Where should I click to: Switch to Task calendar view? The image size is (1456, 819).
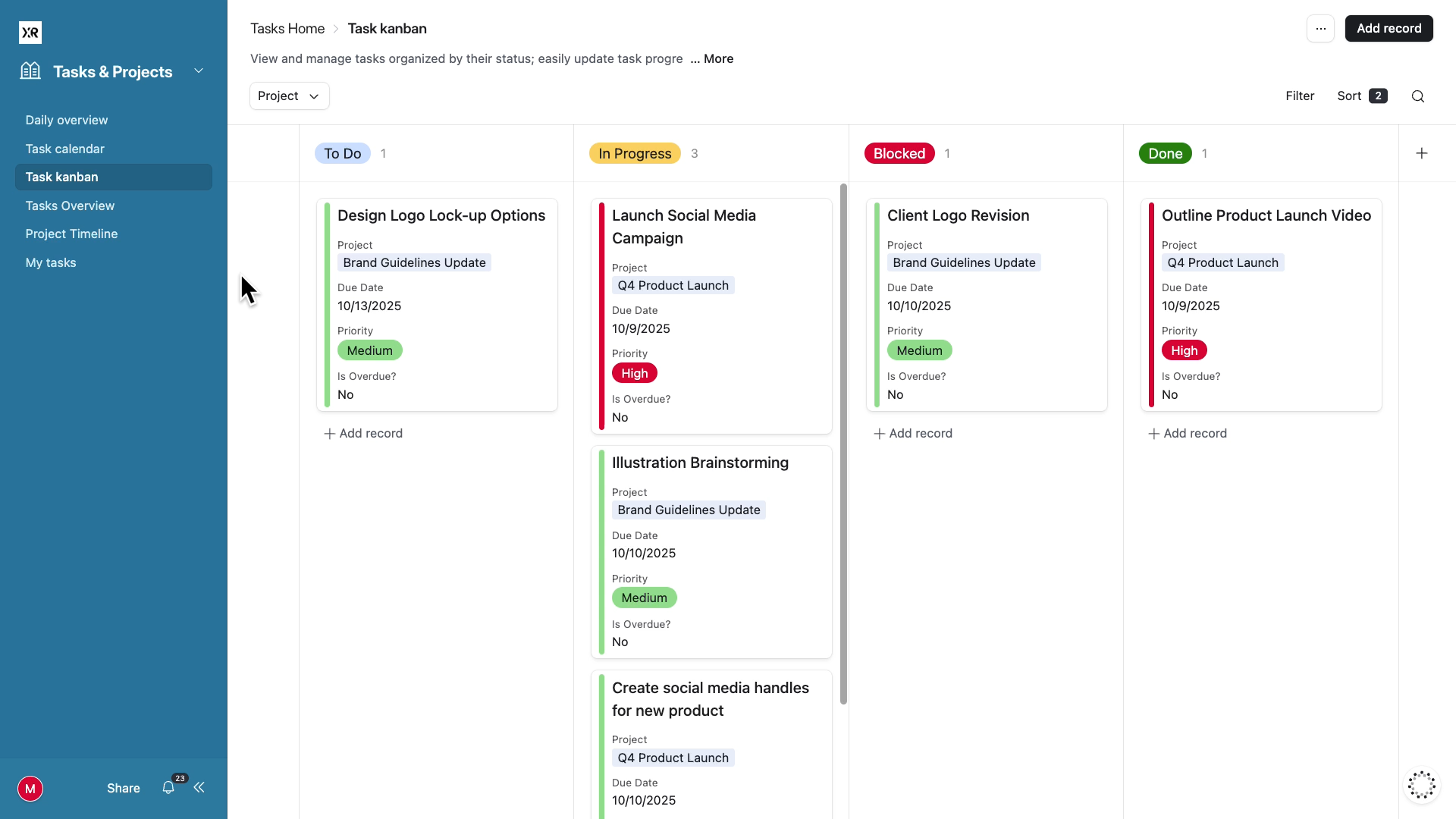click(65, 149)
